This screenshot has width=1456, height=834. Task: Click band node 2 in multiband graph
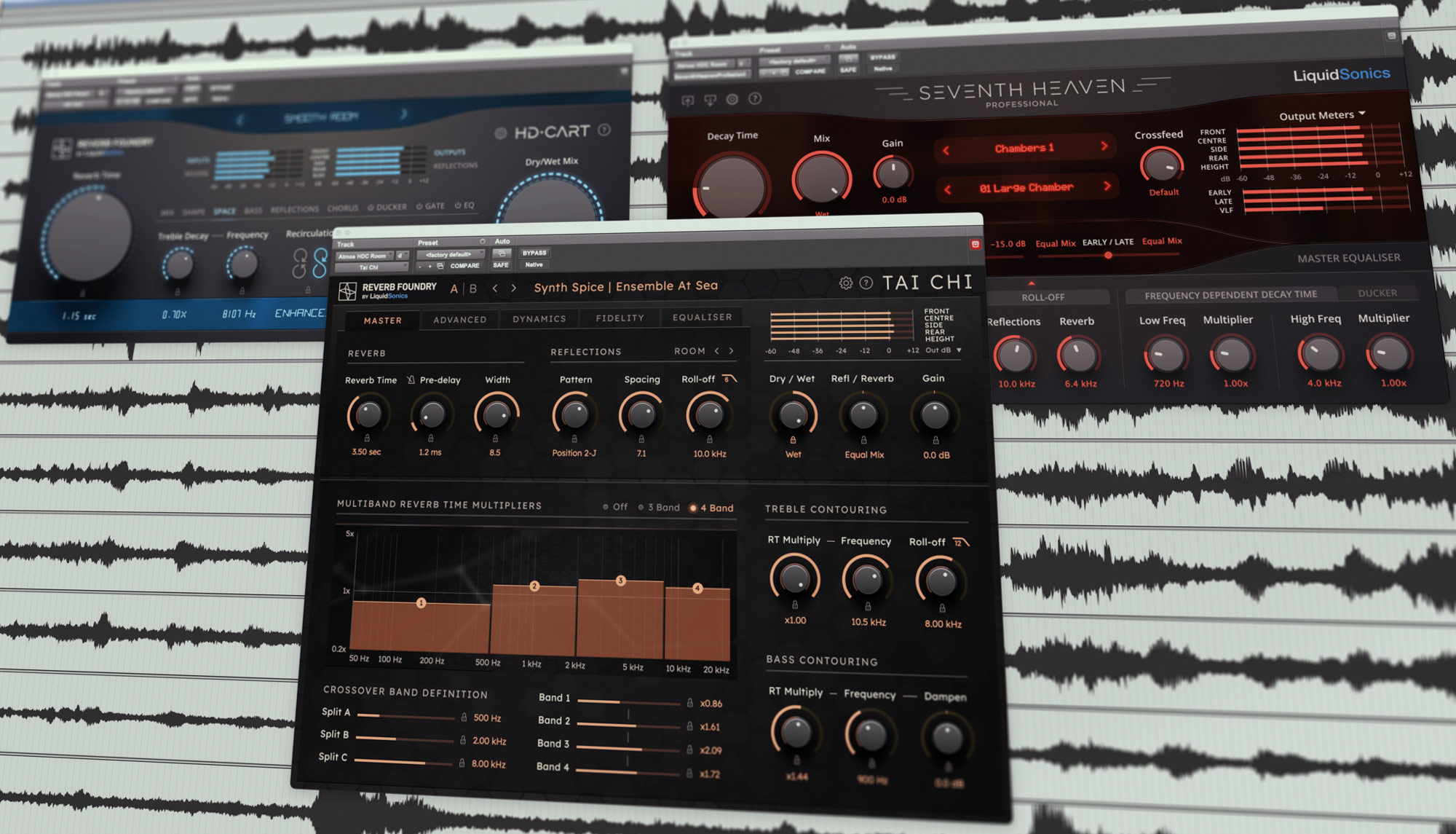point(534,586)
